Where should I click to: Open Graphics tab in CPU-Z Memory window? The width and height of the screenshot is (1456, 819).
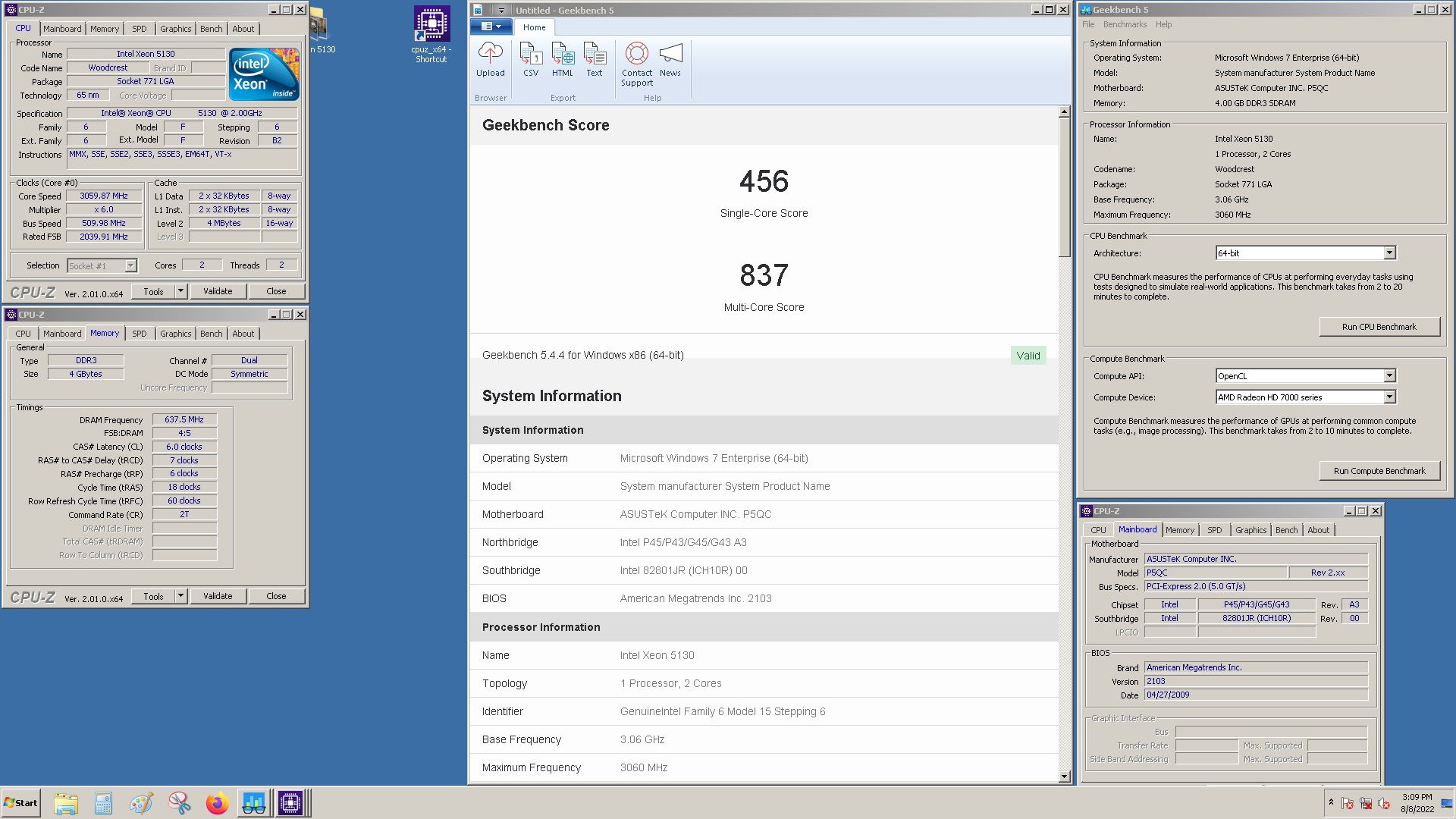pyautogui.click(x=176, y=334)
